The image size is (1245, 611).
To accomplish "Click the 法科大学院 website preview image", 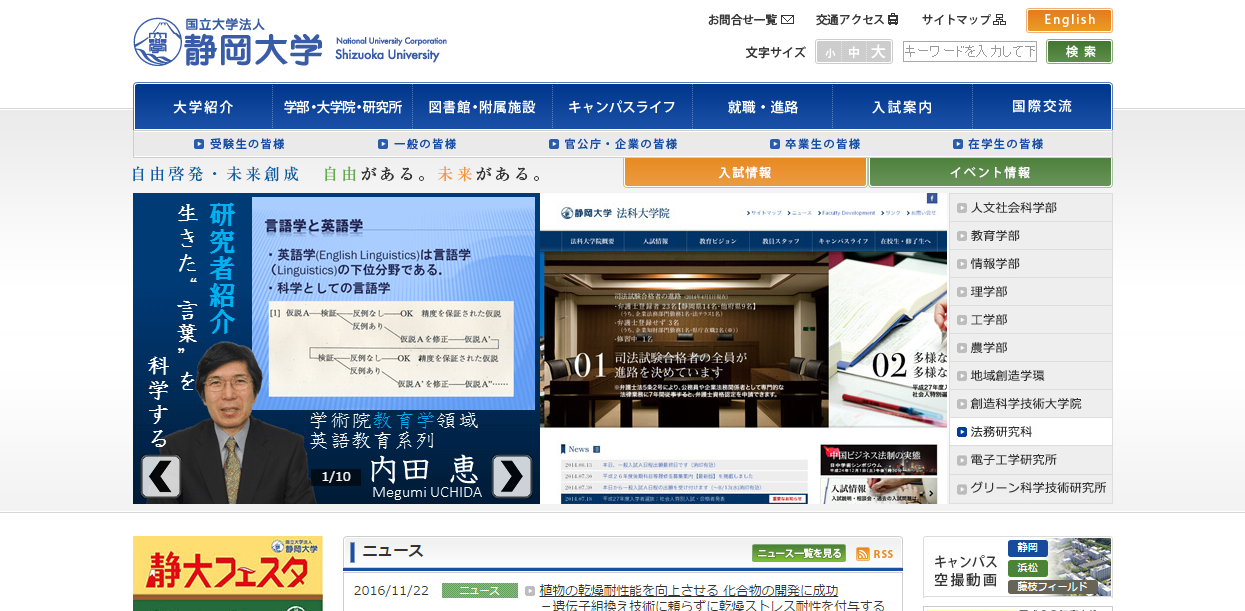I will click(x=743, y=348).
